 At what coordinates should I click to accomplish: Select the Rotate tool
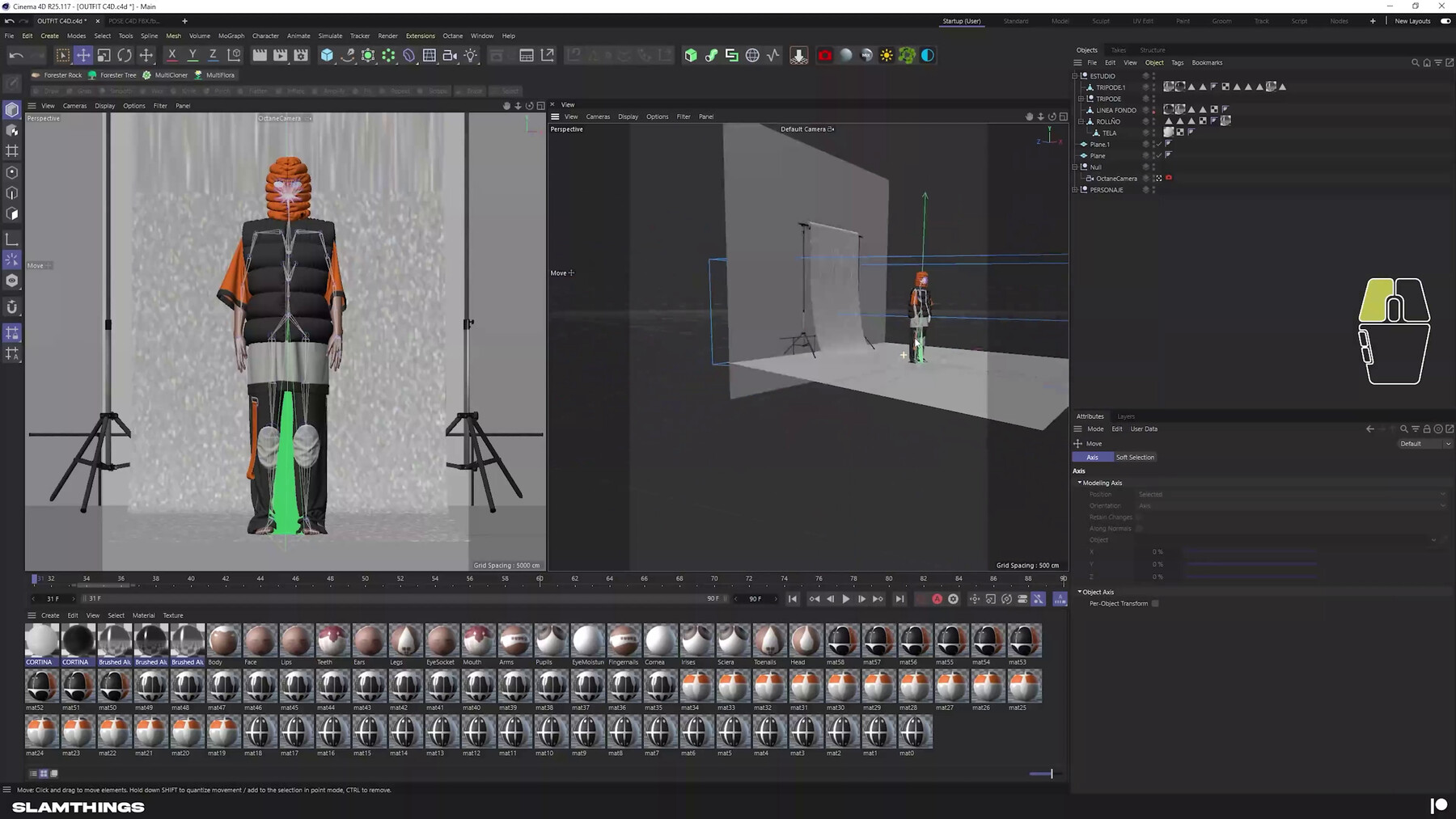[124, 55]
